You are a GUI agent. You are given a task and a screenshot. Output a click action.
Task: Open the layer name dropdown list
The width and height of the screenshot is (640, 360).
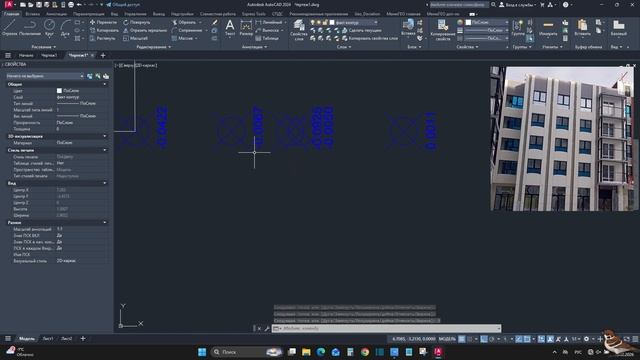354,22
